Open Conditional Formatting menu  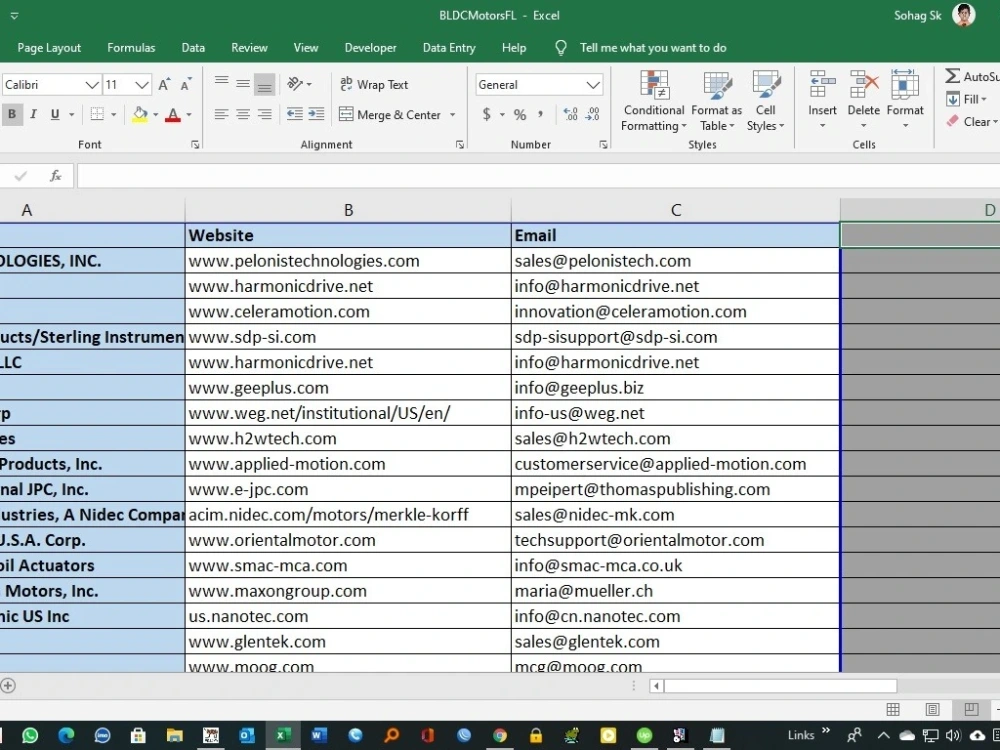[x=654, y=101]
